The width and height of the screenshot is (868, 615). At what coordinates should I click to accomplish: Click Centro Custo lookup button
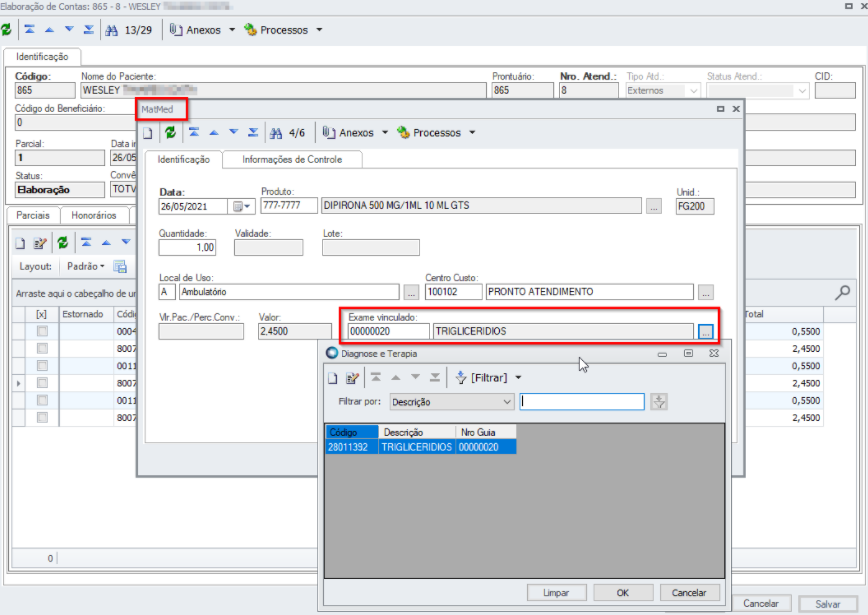tap(705, 292)
